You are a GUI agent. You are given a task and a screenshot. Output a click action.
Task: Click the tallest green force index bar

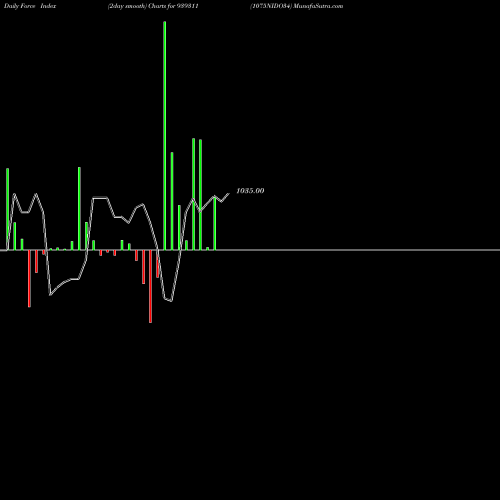(x=165, y=136)
